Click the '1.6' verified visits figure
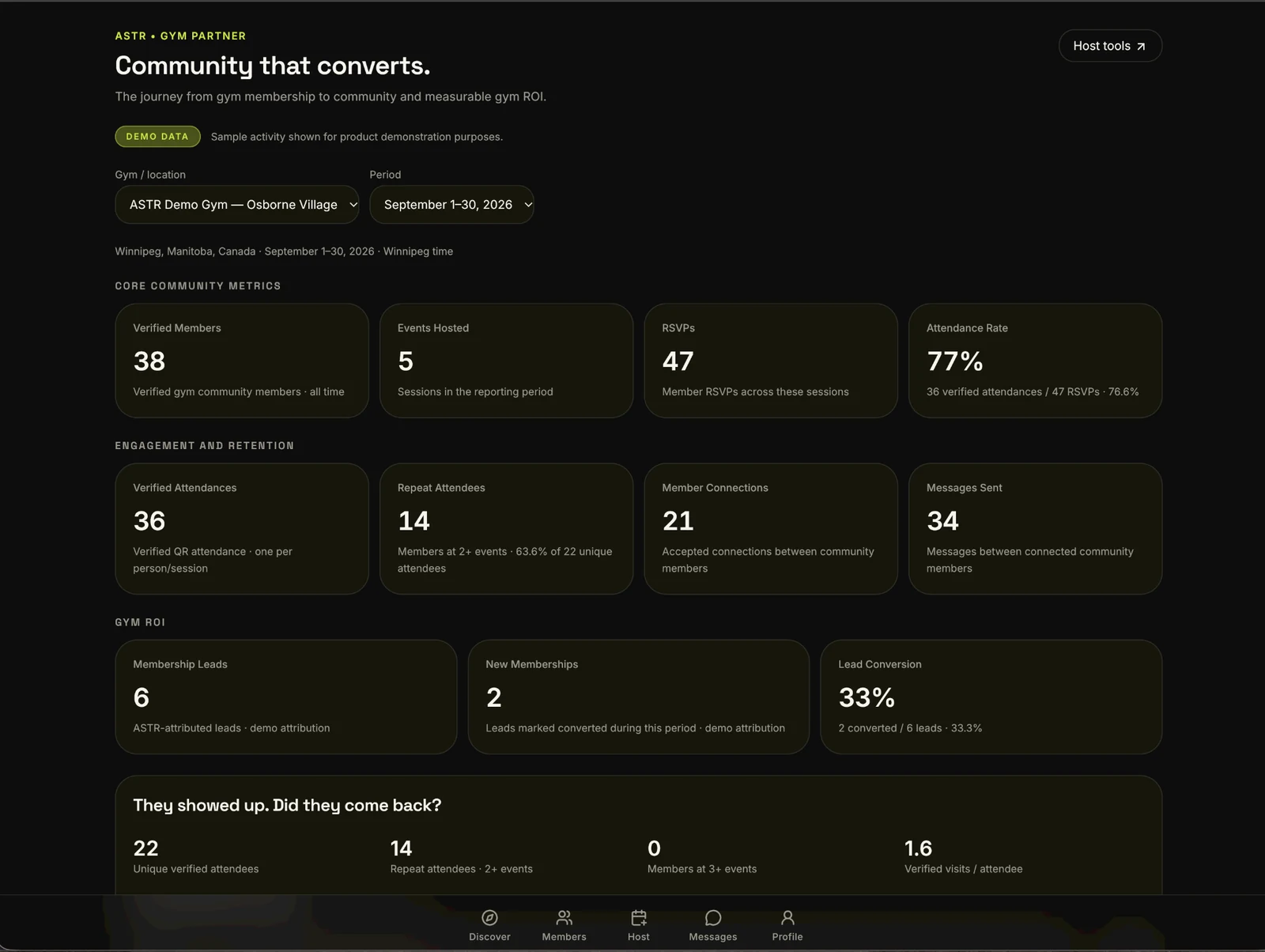This screenshot has height=952, width=1265. click(x=918, y=848)
